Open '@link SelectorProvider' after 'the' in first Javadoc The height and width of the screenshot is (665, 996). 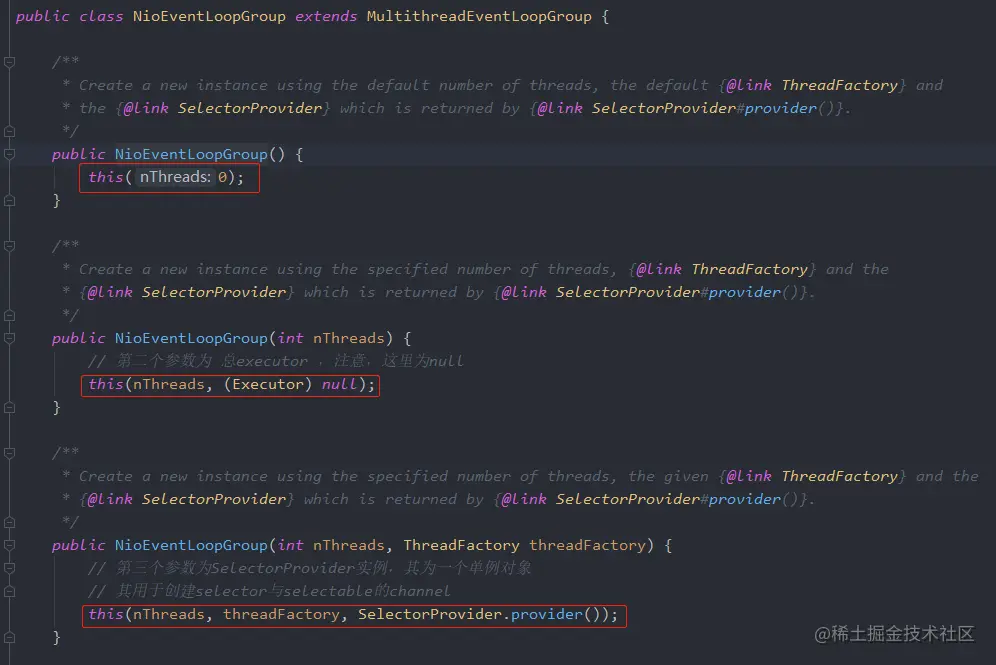tap(222, 109)
